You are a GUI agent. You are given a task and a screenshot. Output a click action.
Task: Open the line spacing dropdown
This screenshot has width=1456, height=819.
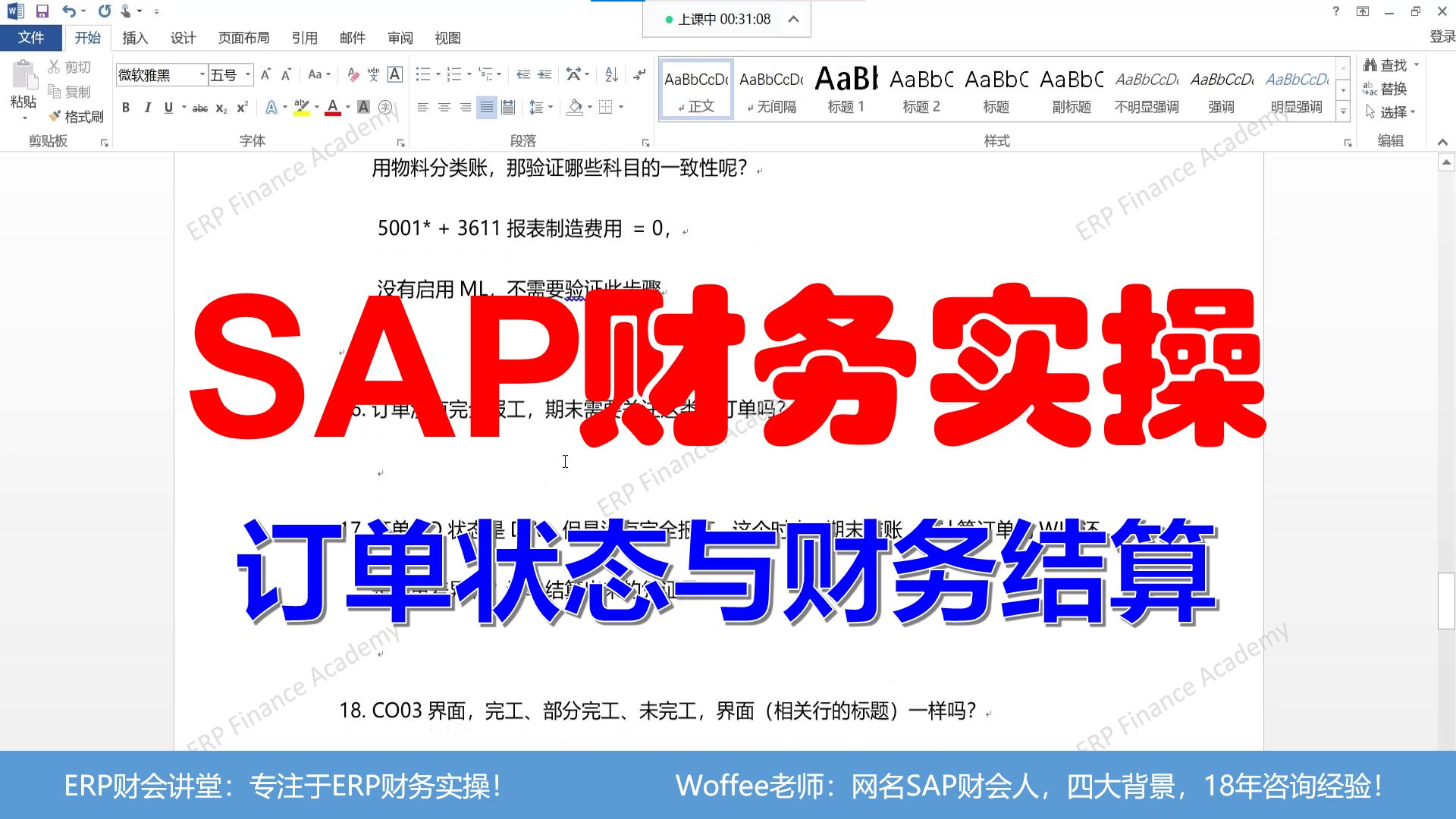tap(541, 108)
